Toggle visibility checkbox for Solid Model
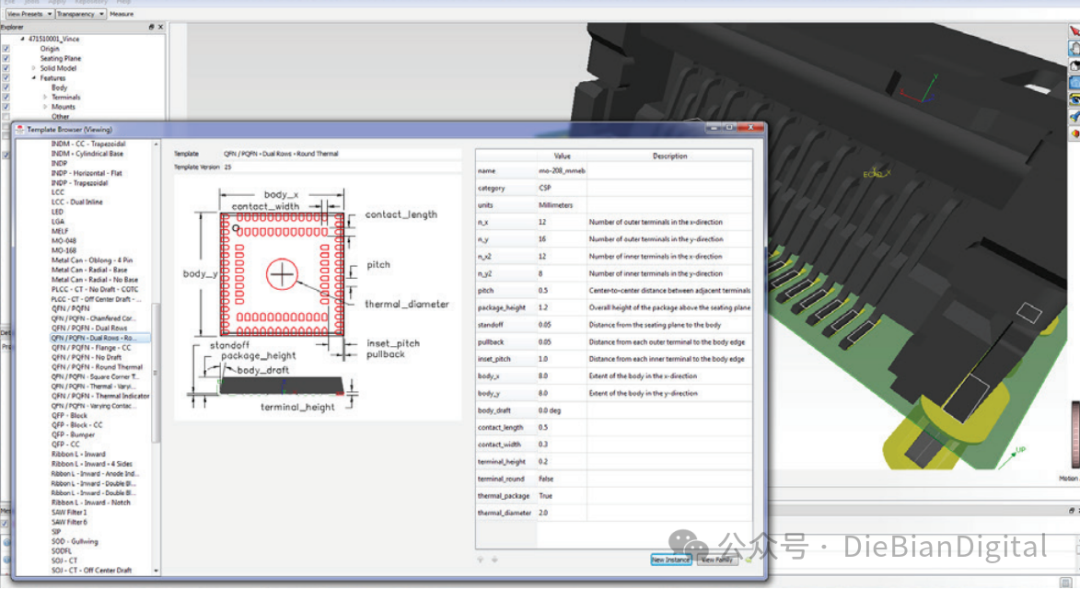 click(6, 68)
